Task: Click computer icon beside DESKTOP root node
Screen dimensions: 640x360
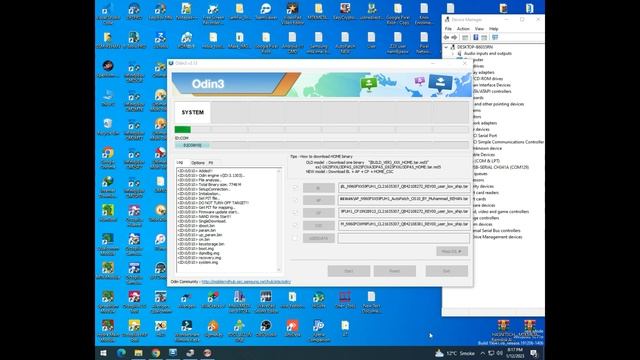Action: pyautogui.click(x=453, y=47)
